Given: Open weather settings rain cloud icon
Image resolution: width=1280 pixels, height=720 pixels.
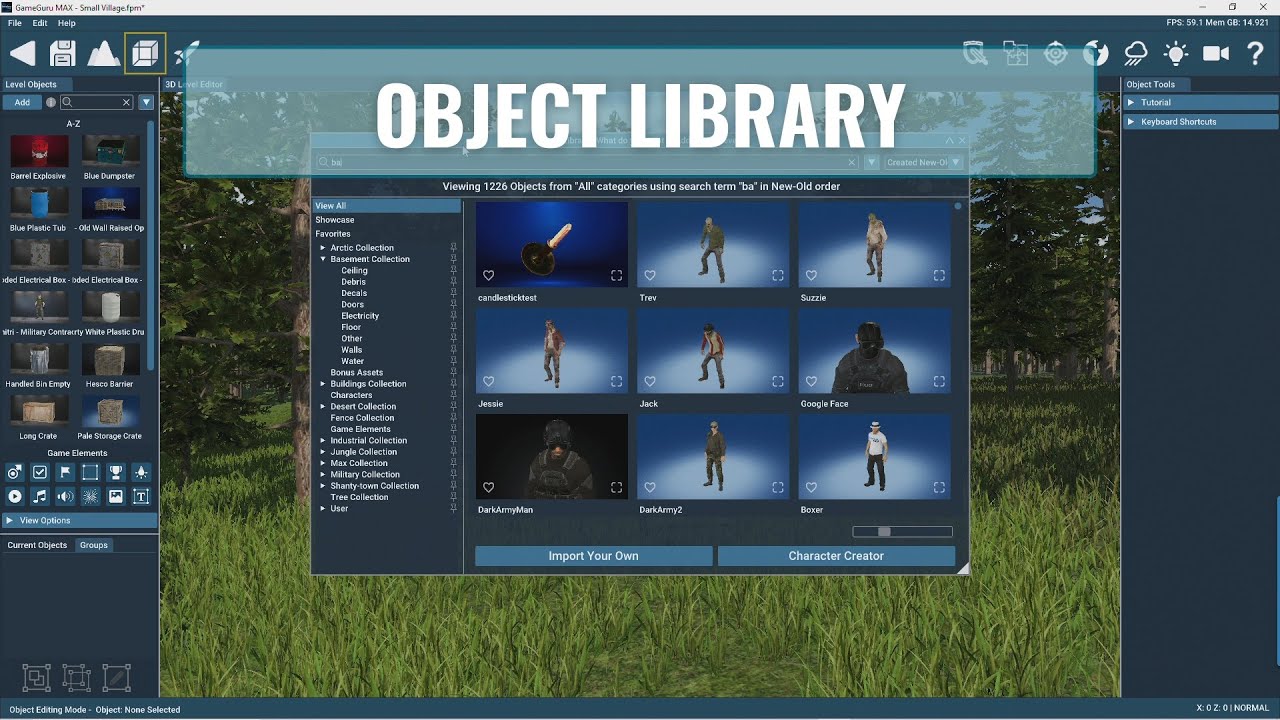Looking at the screenshot, I should [1136, 53].
